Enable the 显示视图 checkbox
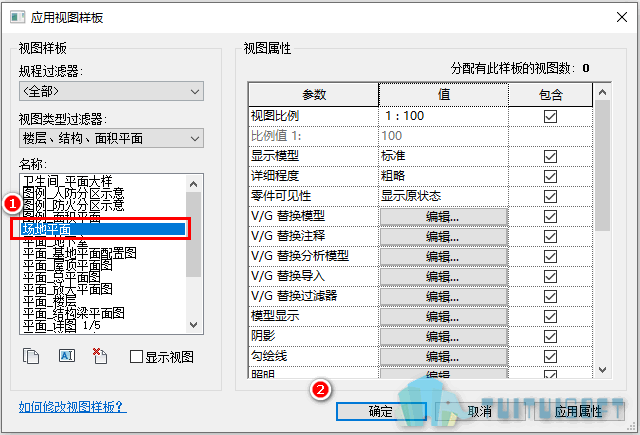The image size is (640, 435). pos(136,357)
